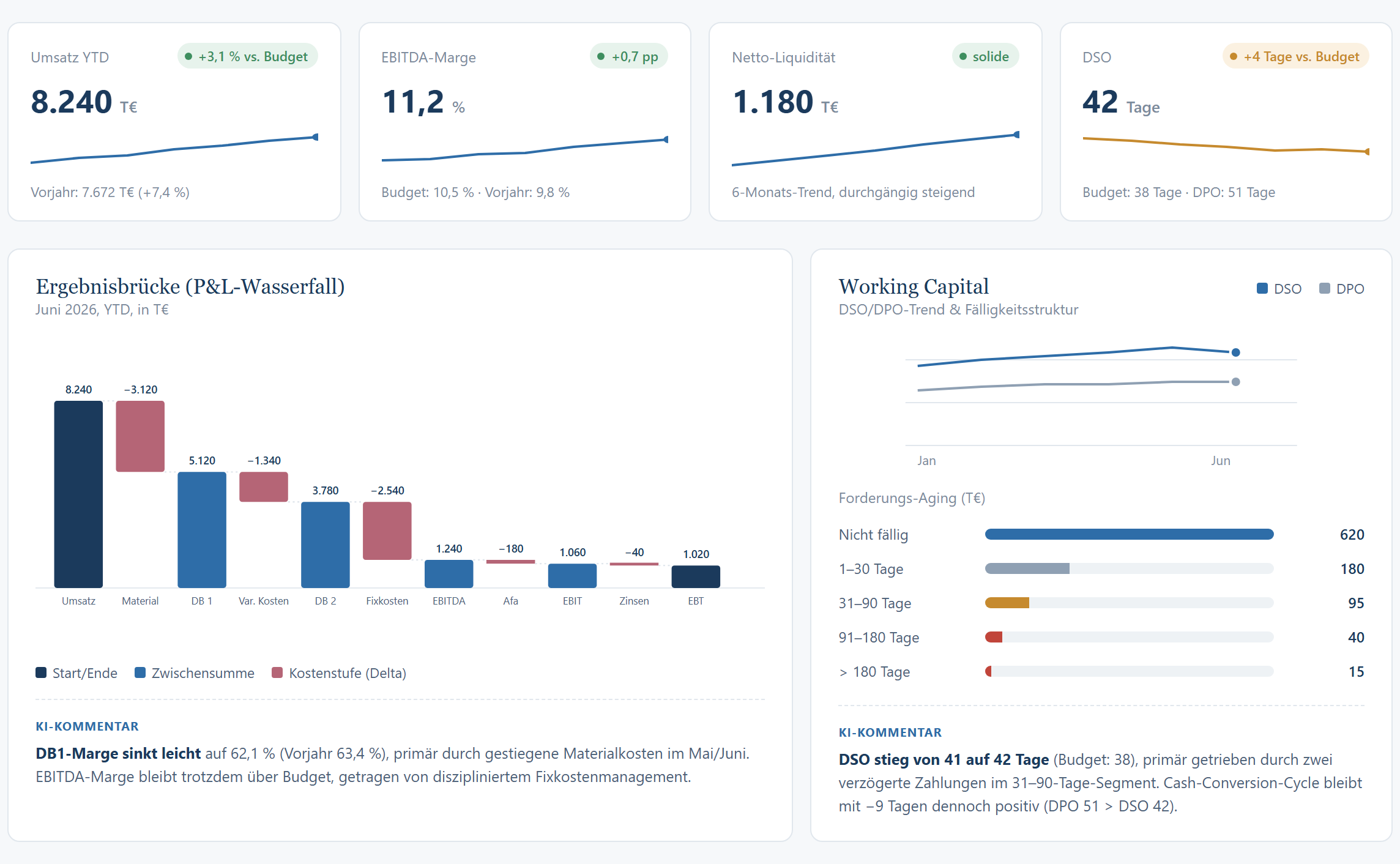Click the DSO line end point marker
The height and width of the screenshot is (864, 1400).
coord(1236,352)
